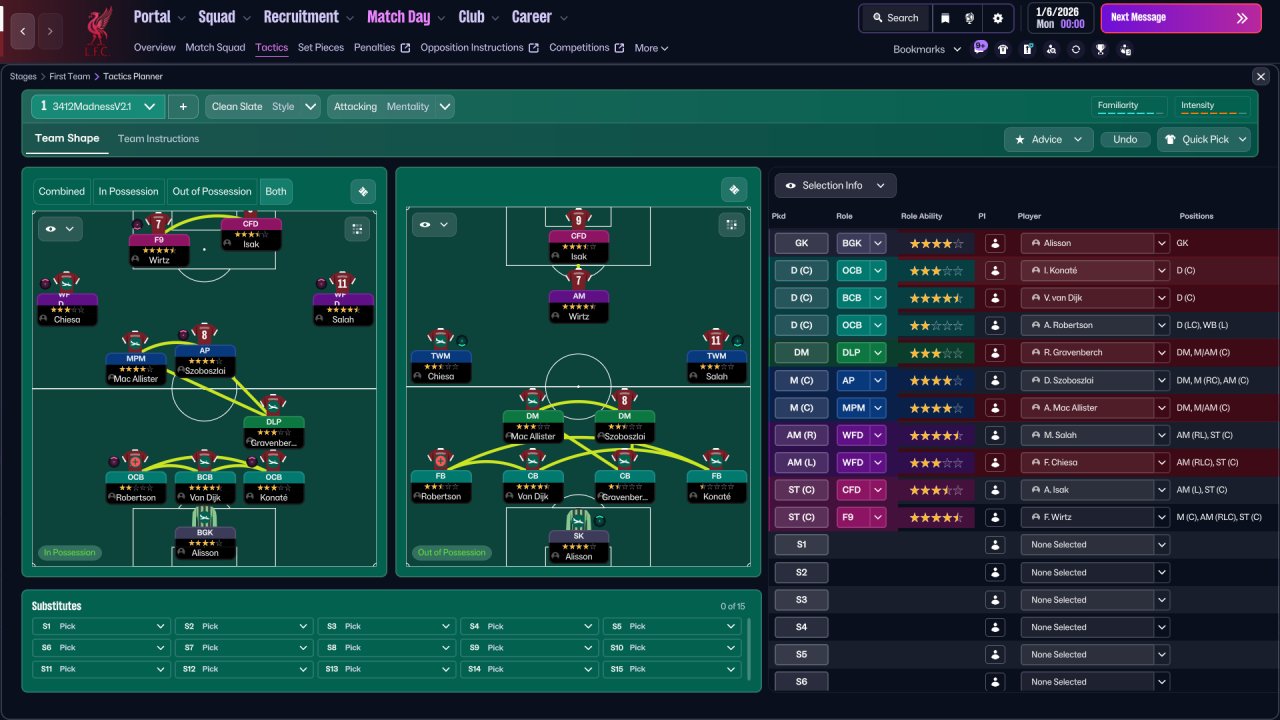
Task: Click the diamond icon above the Out of Possession pitch
Action: pyautogui.click(x=734, y=190)
